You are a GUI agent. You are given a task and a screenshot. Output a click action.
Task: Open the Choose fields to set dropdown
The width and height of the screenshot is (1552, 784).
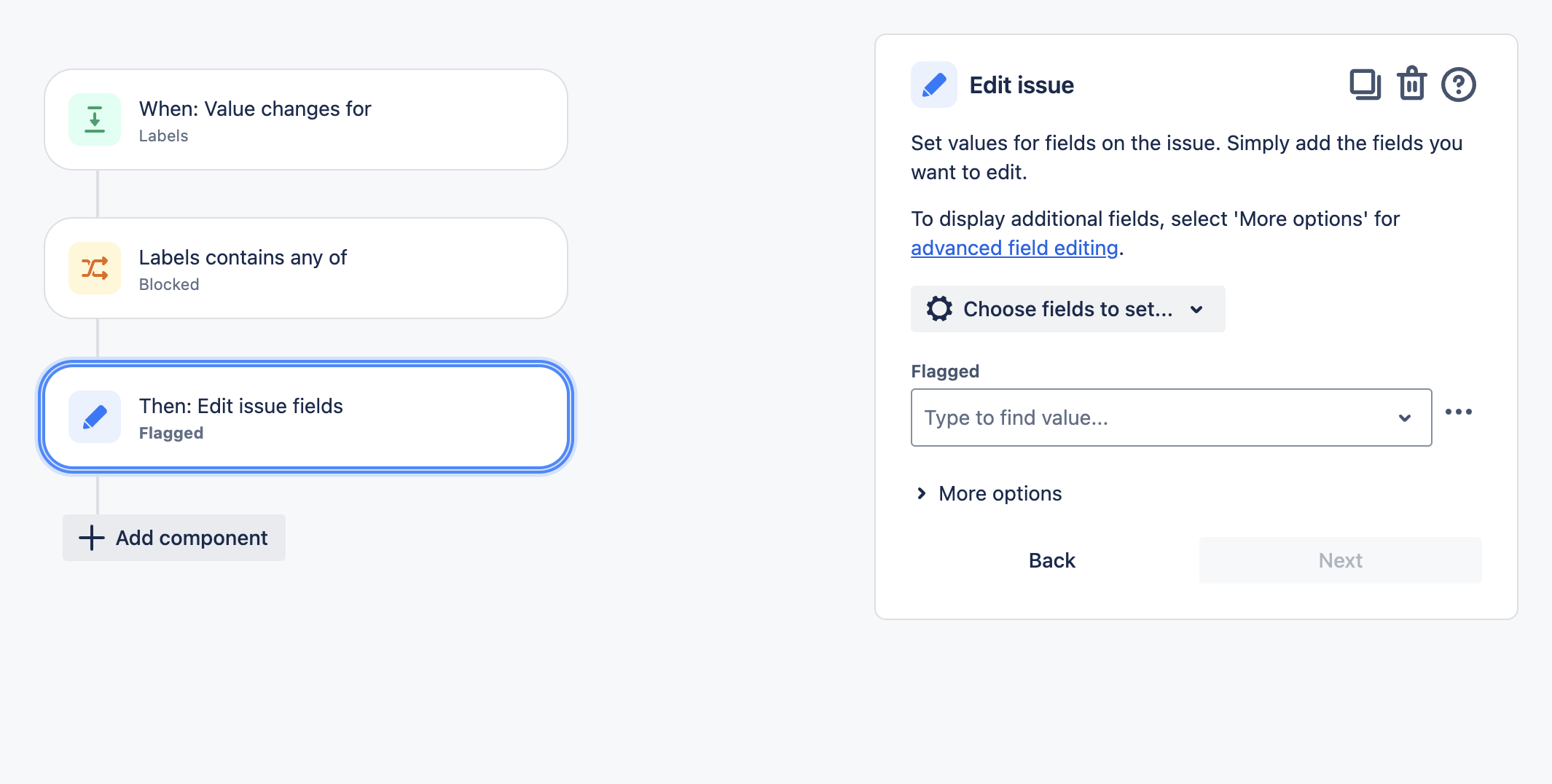coord(1067,309)
